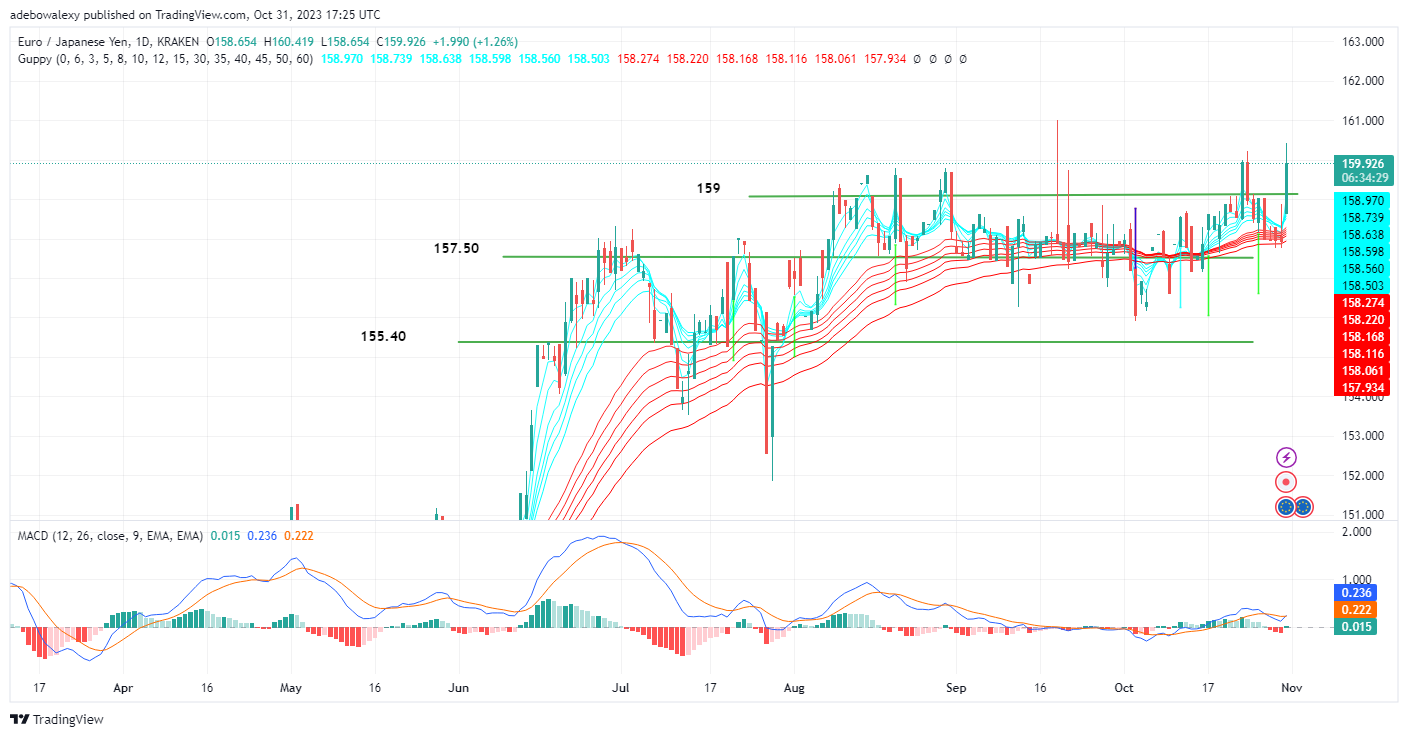
Task: Open the Japan flag economic event icon
Action: (1286, 482)
